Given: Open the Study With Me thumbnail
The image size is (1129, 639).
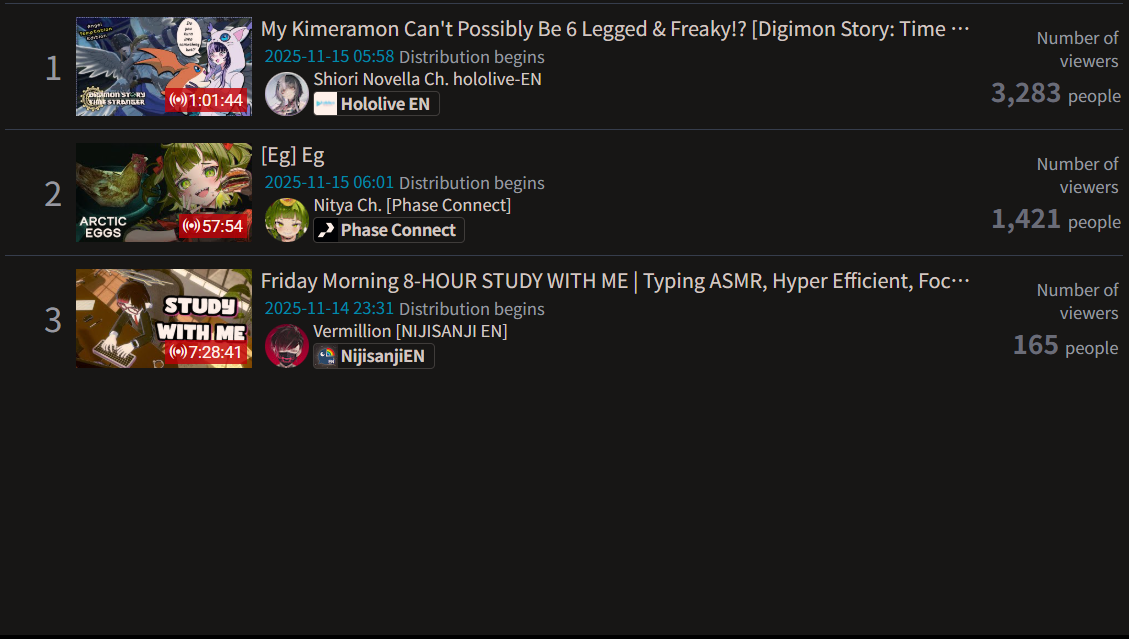Looking at the screenshot, I should (164, 318).
